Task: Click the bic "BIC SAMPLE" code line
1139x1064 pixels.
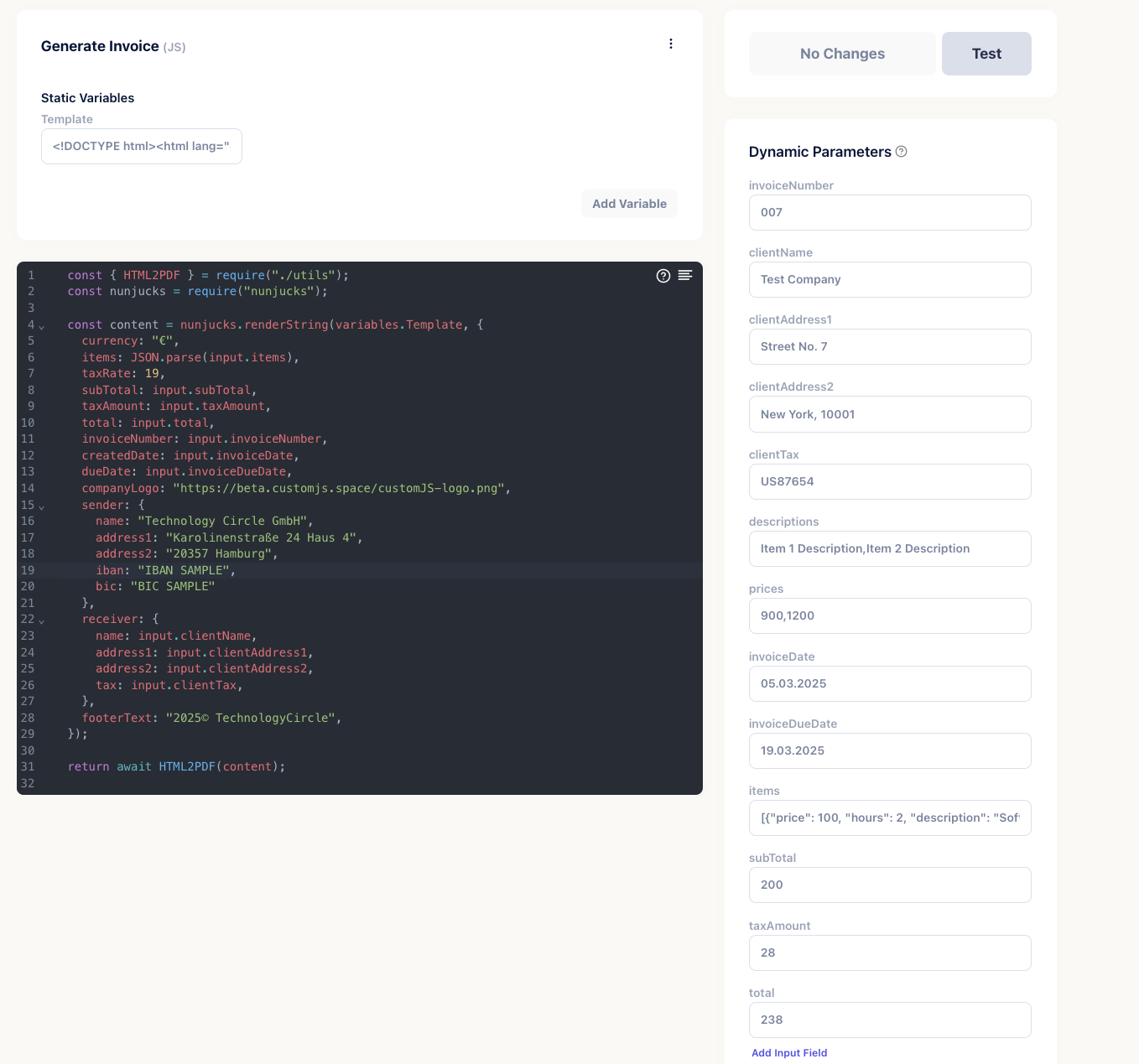Action: 155,586
